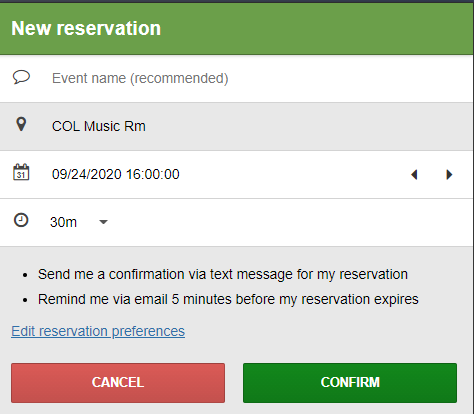Click bullet beside email reminder line
This screenshot has width=474, height=414.
[25, 300]
